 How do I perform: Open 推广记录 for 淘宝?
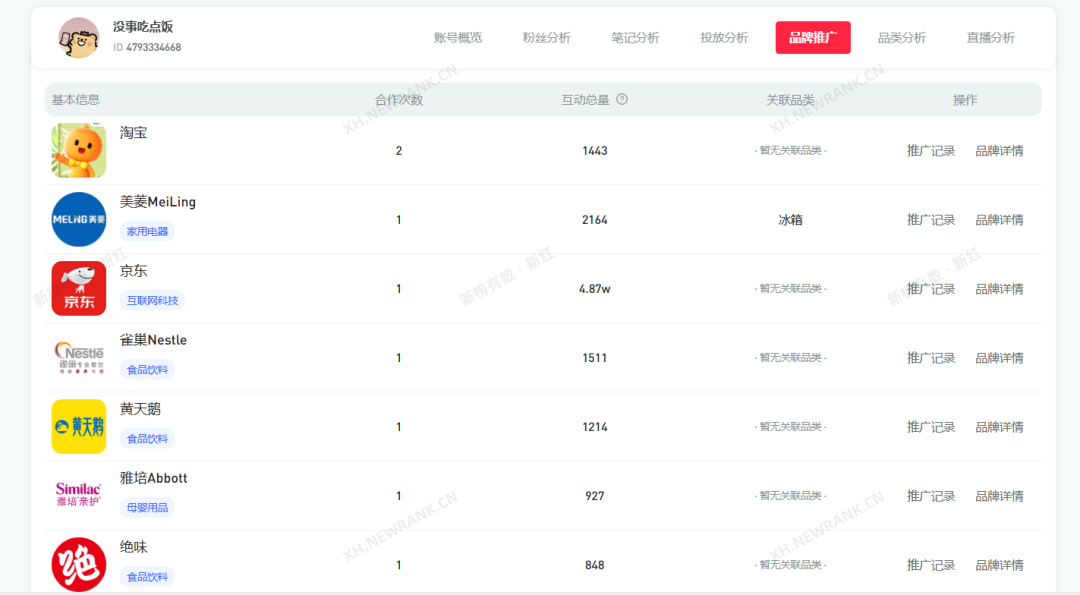(x=931, y=151)
